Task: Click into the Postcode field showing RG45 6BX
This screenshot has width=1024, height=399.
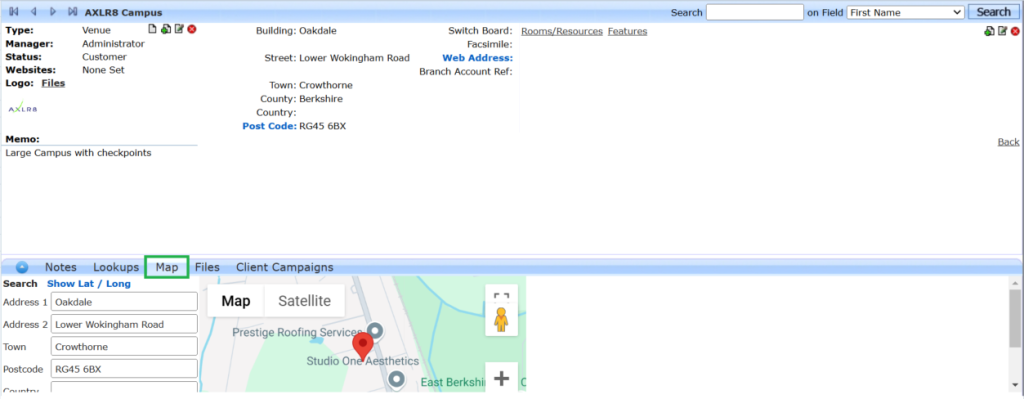Action: coord(124,369)
